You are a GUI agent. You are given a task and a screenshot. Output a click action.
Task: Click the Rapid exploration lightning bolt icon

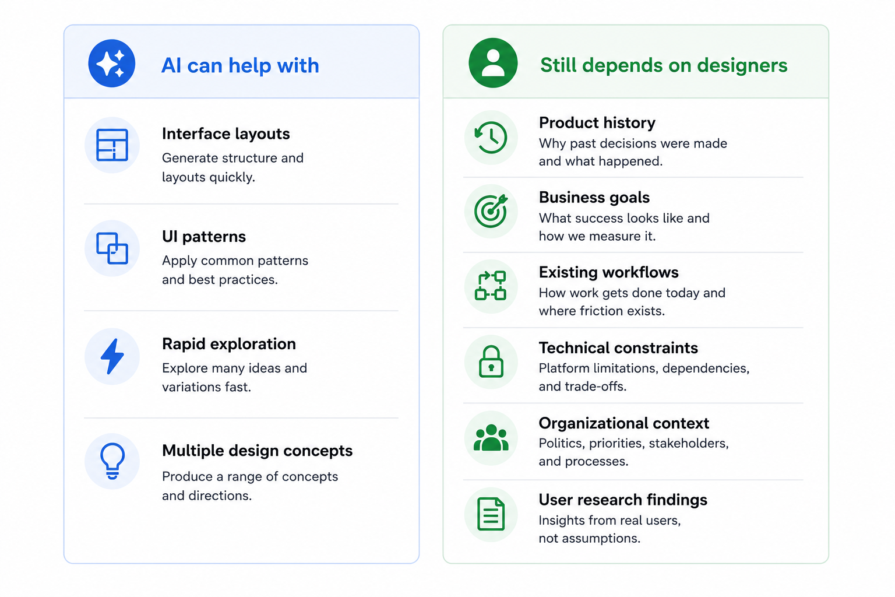[112, 356]
